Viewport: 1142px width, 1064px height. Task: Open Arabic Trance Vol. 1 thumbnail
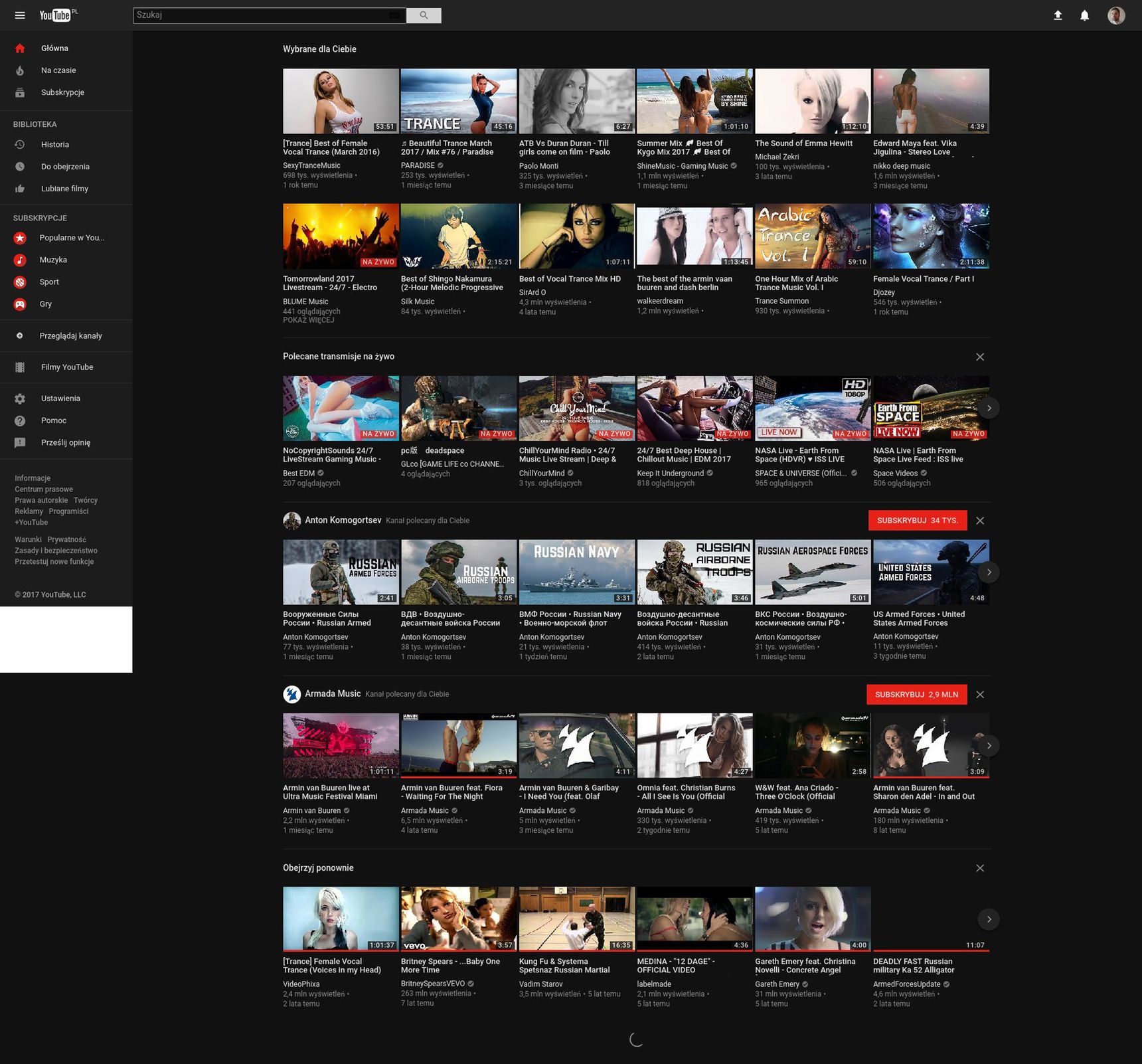[x=813, y=236]
